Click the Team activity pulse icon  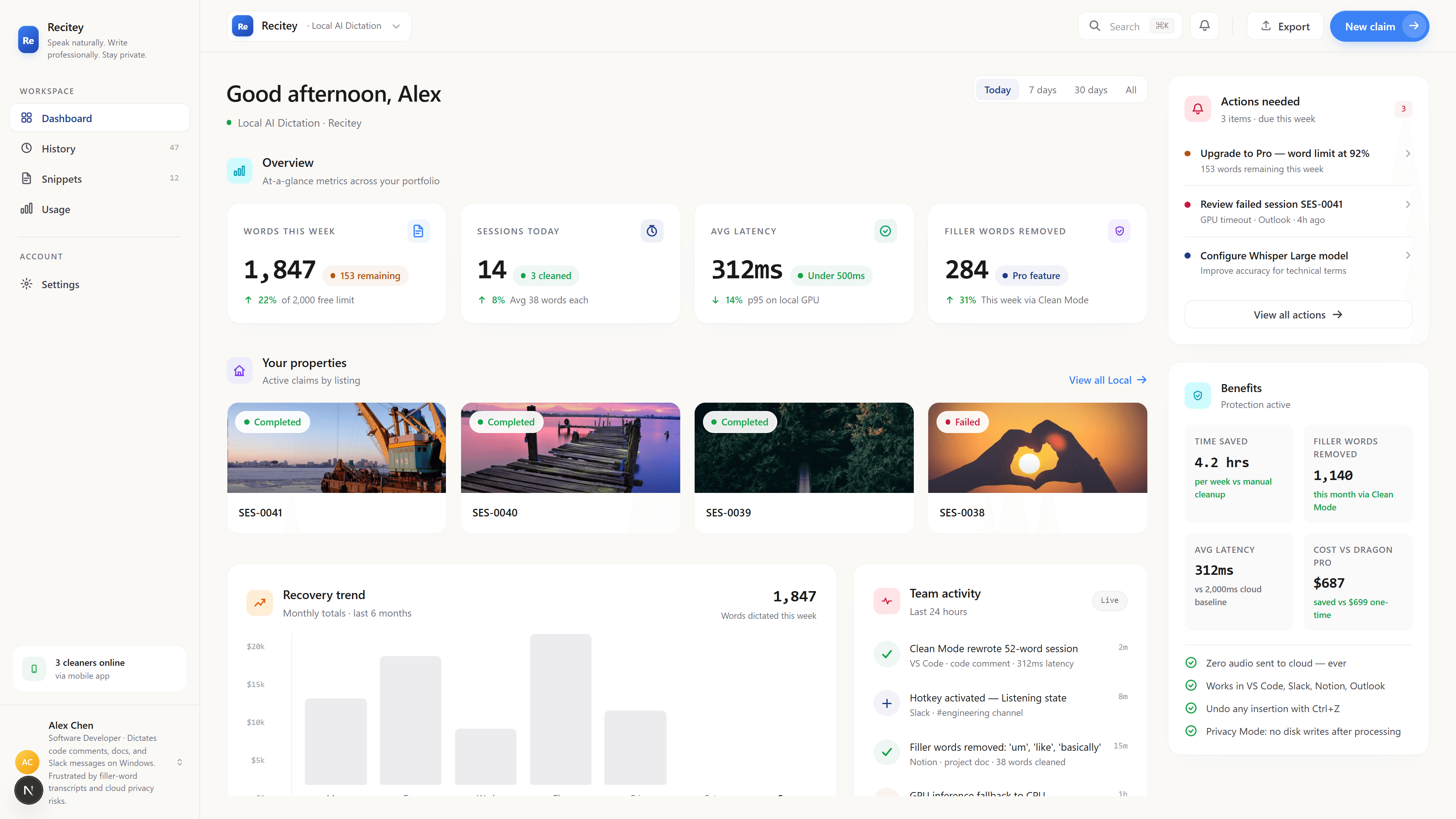click(887, 601)
